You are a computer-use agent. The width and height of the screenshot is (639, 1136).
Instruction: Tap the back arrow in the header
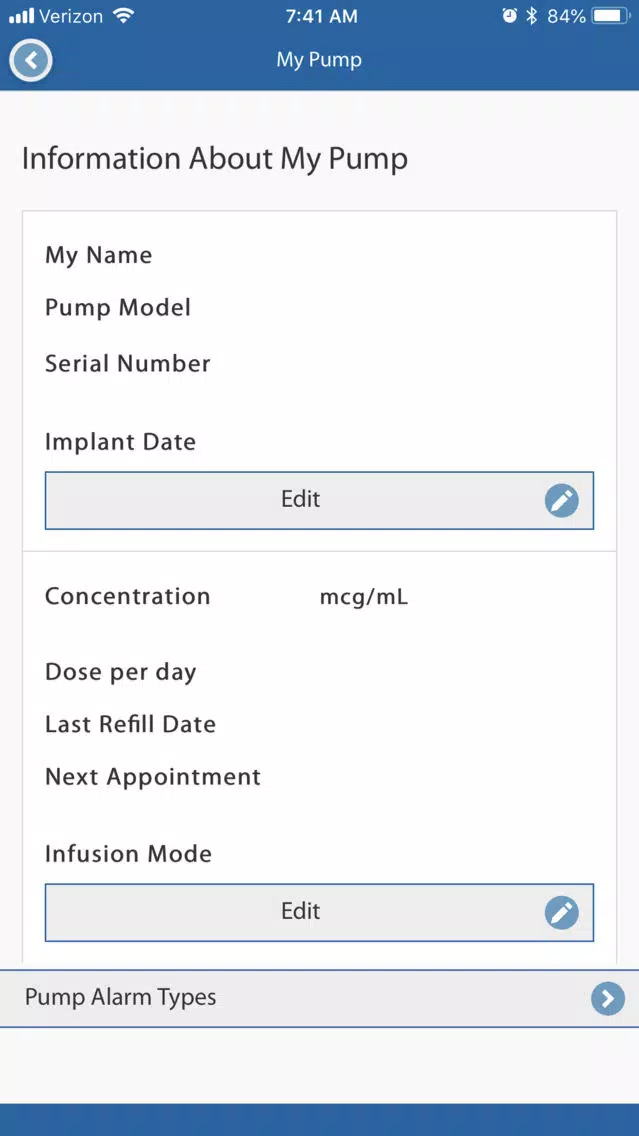coord(31,60)
